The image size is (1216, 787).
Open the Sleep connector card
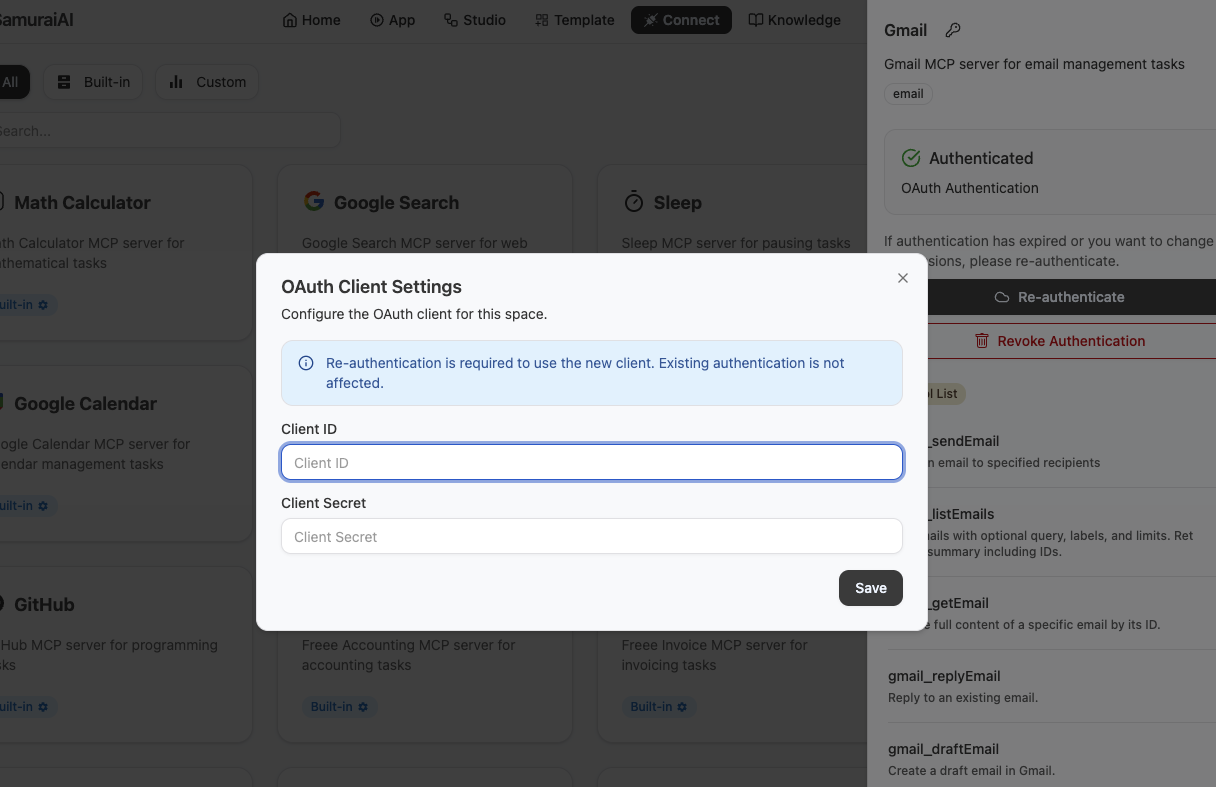(x=730, y=210)
